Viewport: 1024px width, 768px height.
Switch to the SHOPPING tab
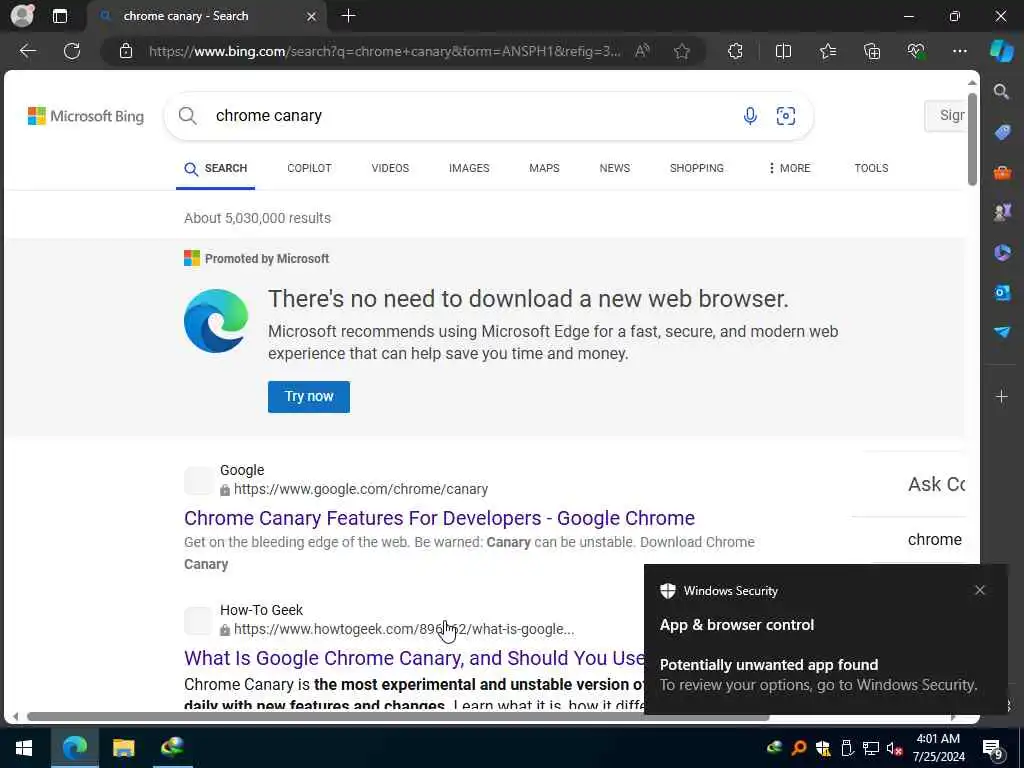(x=696, y=168)
